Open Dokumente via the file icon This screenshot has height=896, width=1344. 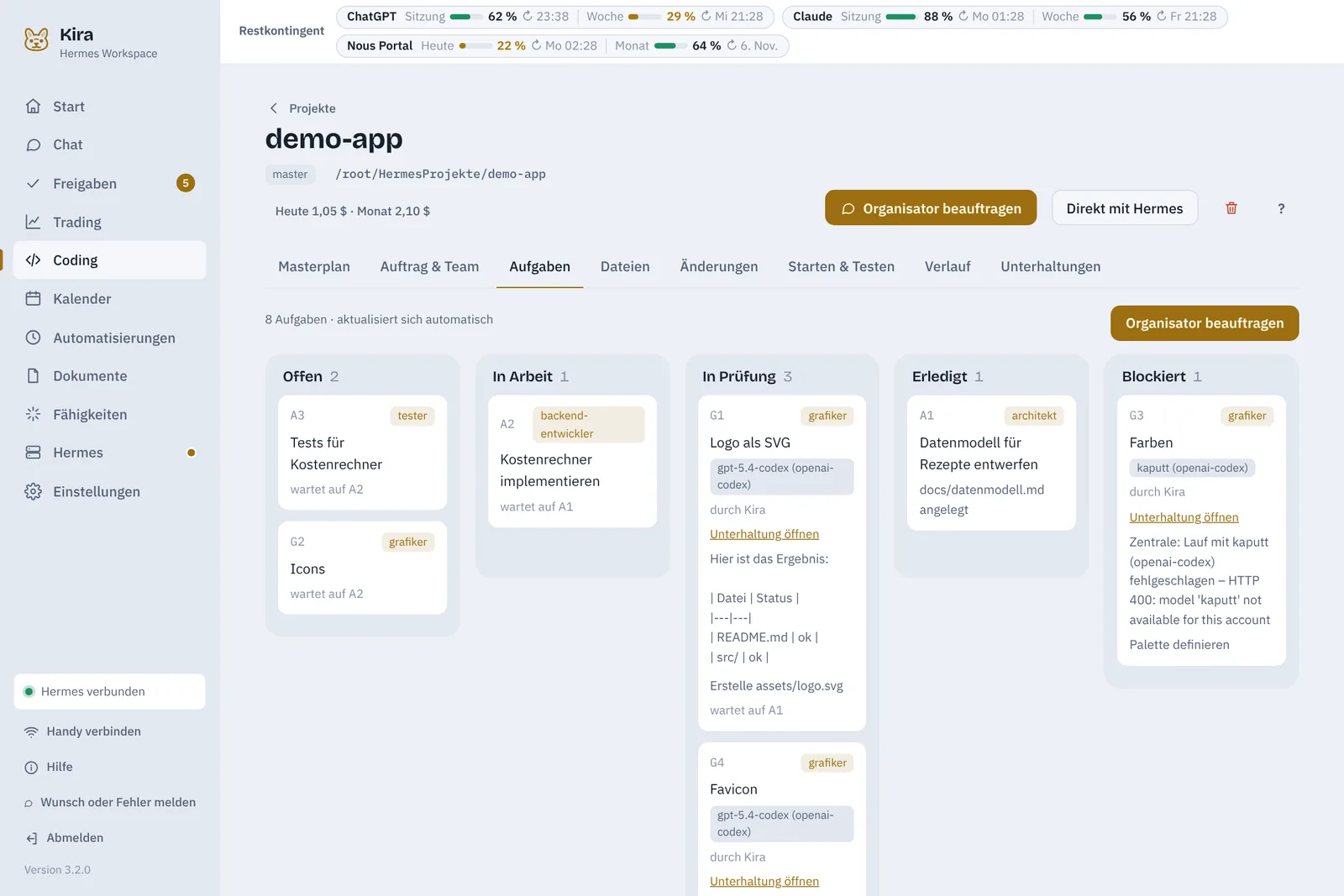pos(34,375)
